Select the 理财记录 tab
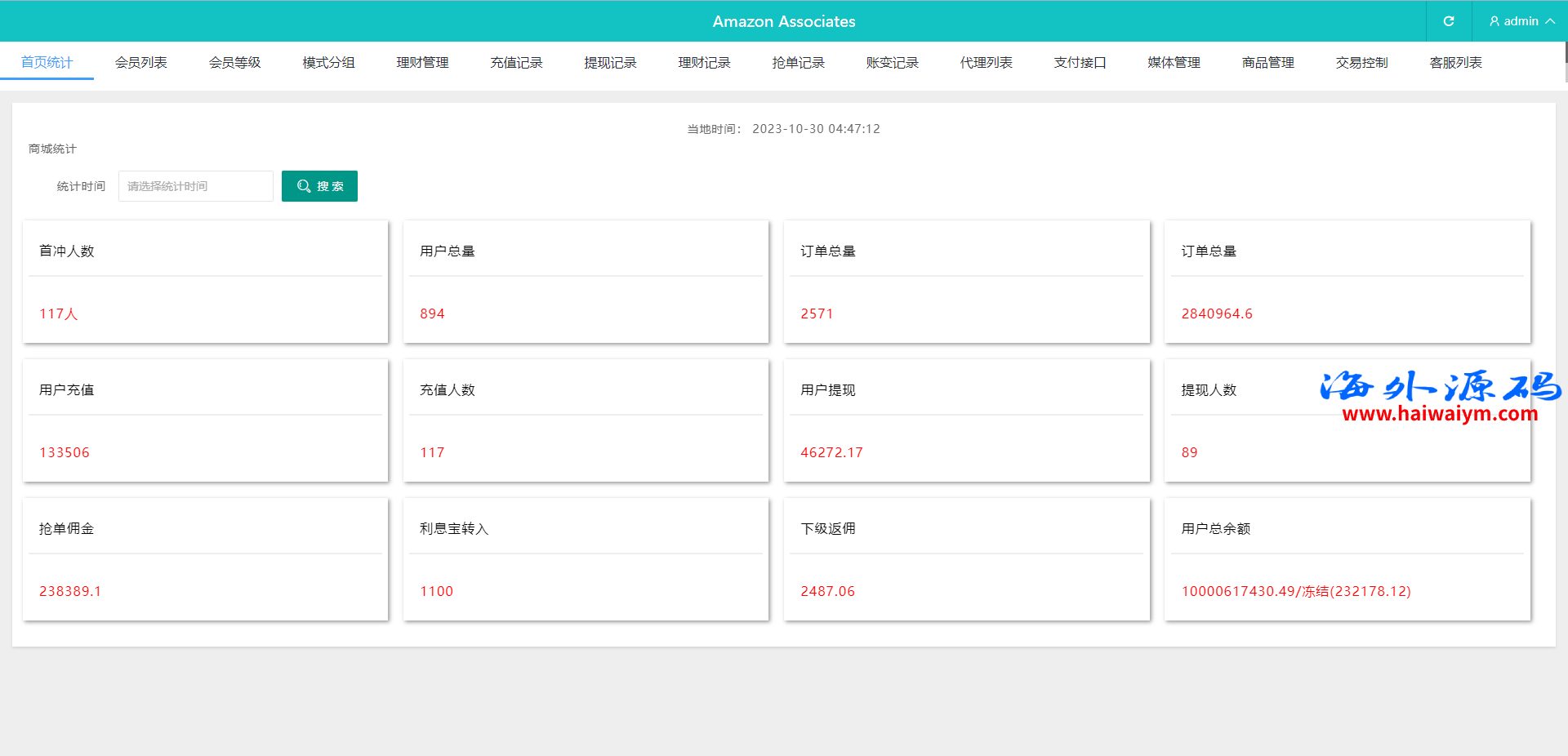1568x756 pixels. [x=704, y=63]
